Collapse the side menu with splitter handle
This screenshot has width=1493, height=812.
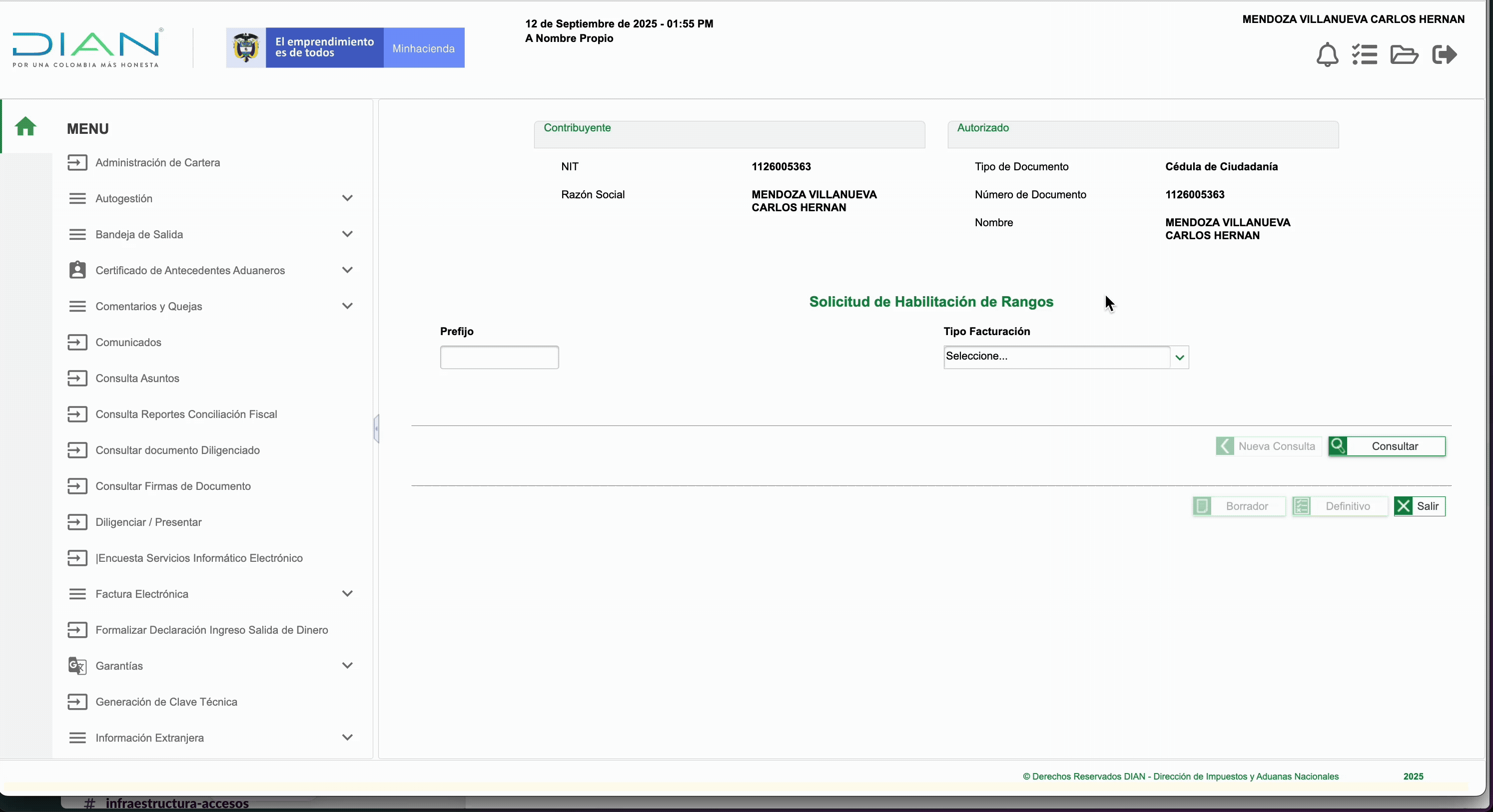[376, 429]
